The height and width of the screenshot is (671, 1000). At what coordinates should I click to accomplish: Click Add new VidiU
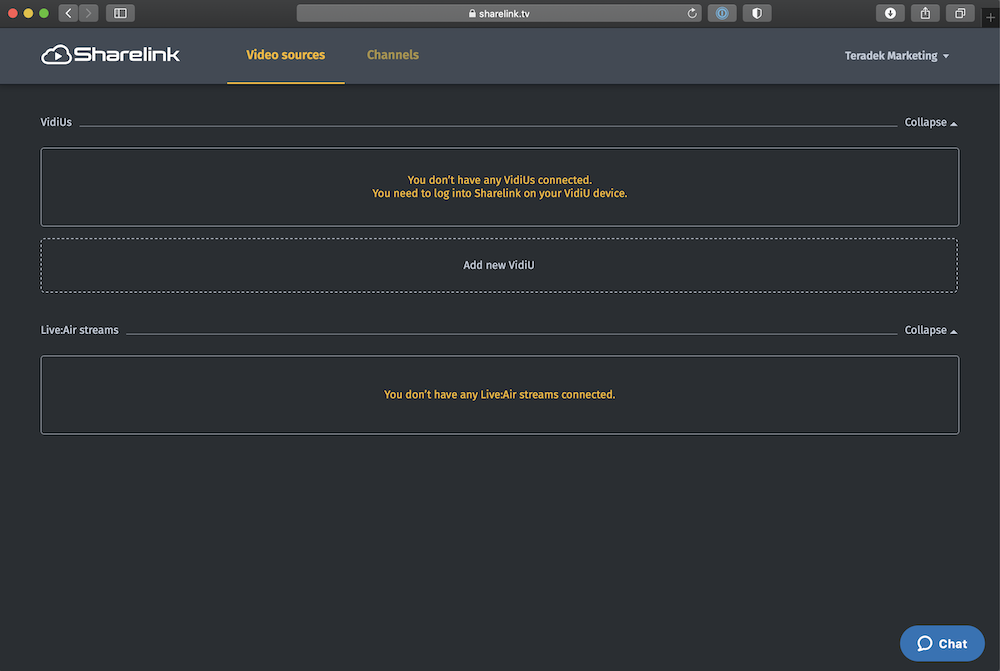click(x=499, y=265)
